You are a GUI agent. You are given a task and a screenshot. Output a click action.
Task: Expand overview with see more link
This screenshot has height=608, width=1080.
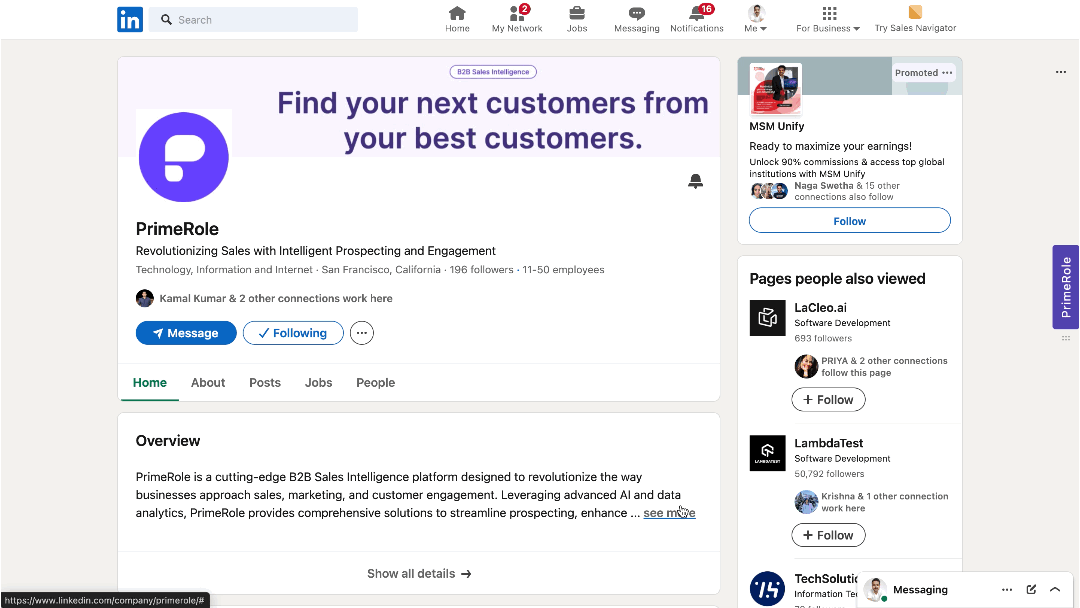pyautogui.click(x=669, y=513)
